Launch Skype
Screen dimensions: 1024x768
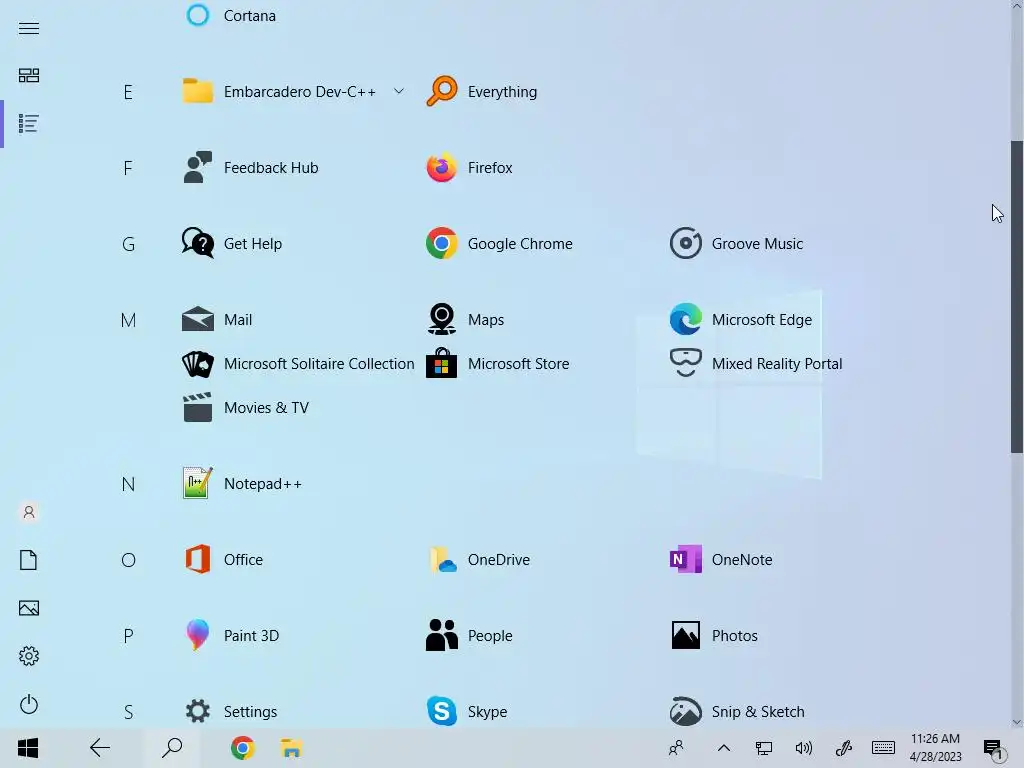coord(466,711)
